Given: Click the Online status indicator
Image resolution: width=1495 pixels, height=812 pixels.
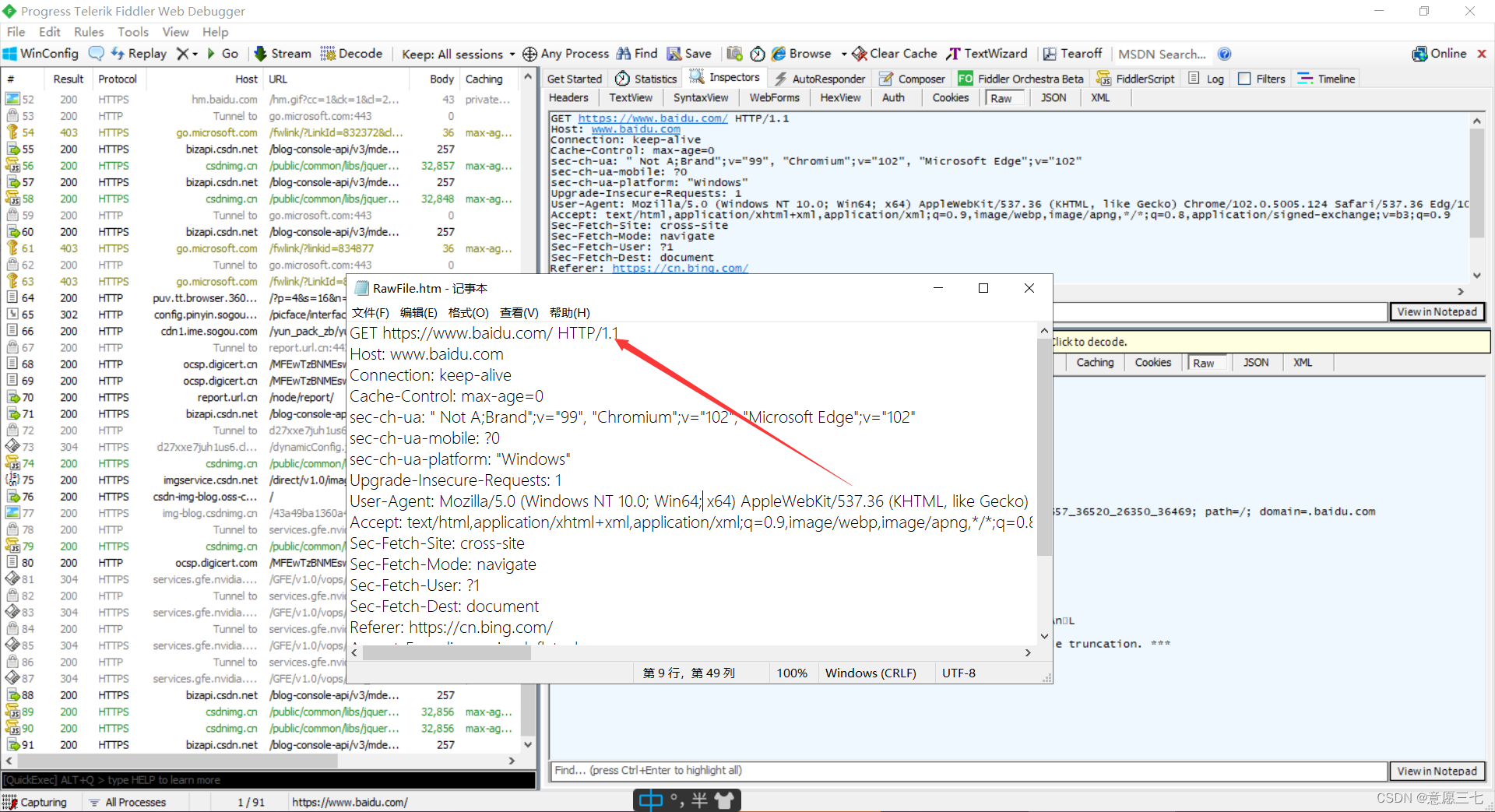Looking at the screenshot, I should 1439,54.
